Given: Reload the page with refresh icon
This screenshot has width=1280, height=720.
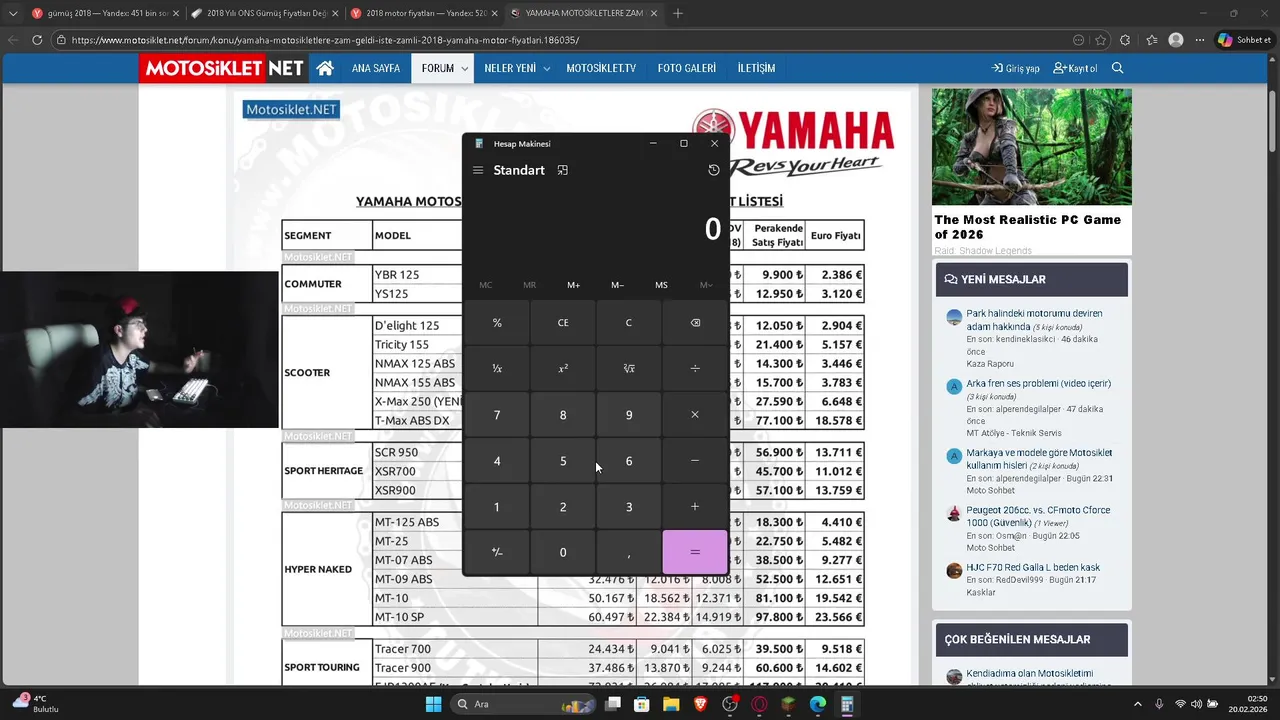Looking at the screenshot, I should pos(37,40).
